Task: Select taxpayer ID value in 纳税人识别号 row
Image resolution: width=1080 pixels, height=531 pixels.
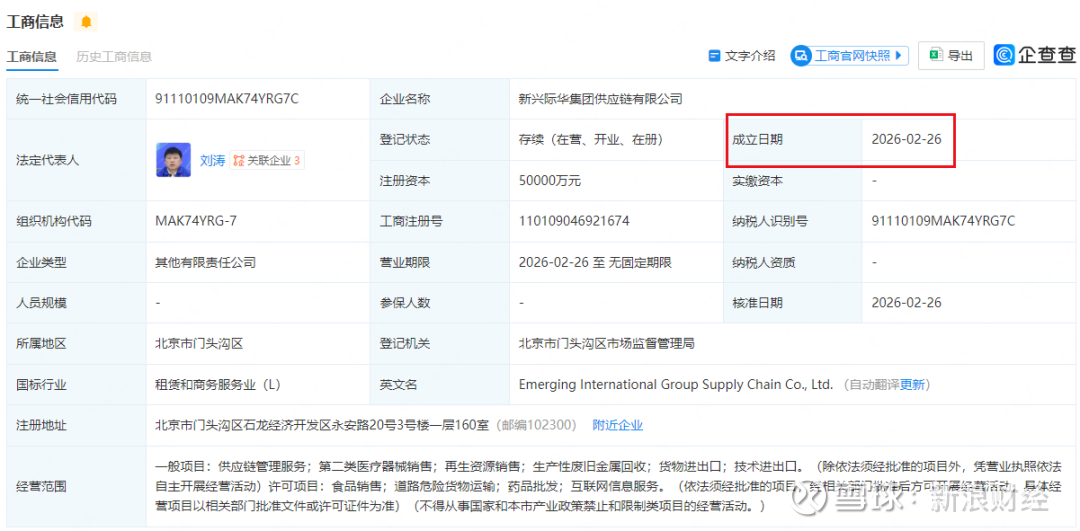Action: (943, 221)
